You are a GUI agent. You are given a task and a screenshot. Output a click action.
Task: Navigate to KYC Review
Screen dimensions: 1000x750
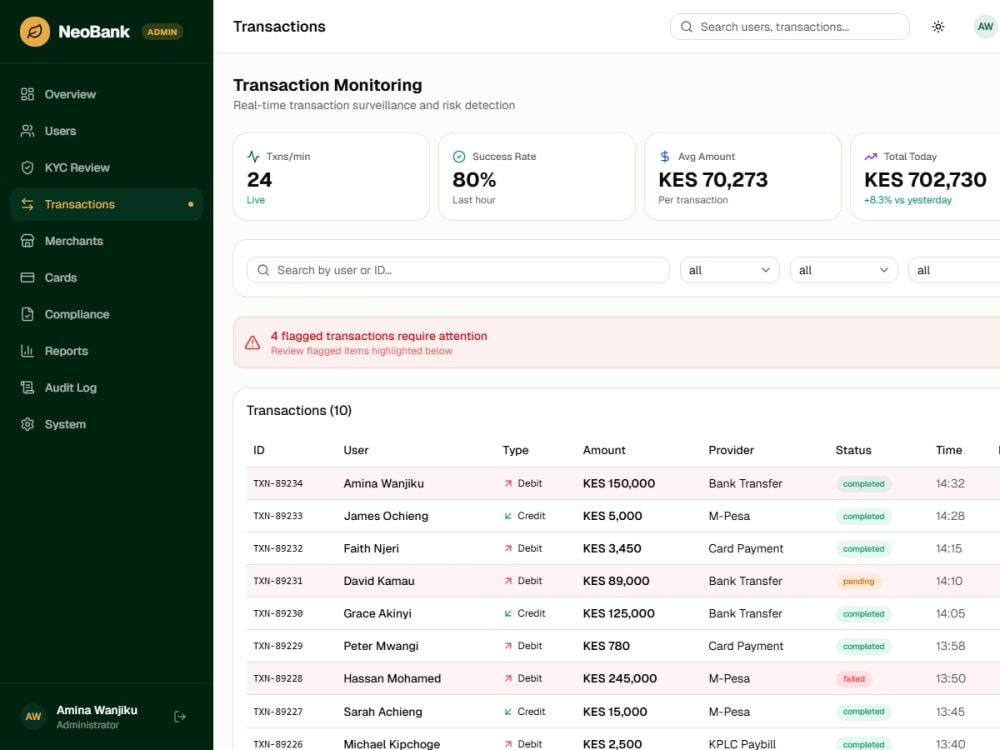[107, 168]
